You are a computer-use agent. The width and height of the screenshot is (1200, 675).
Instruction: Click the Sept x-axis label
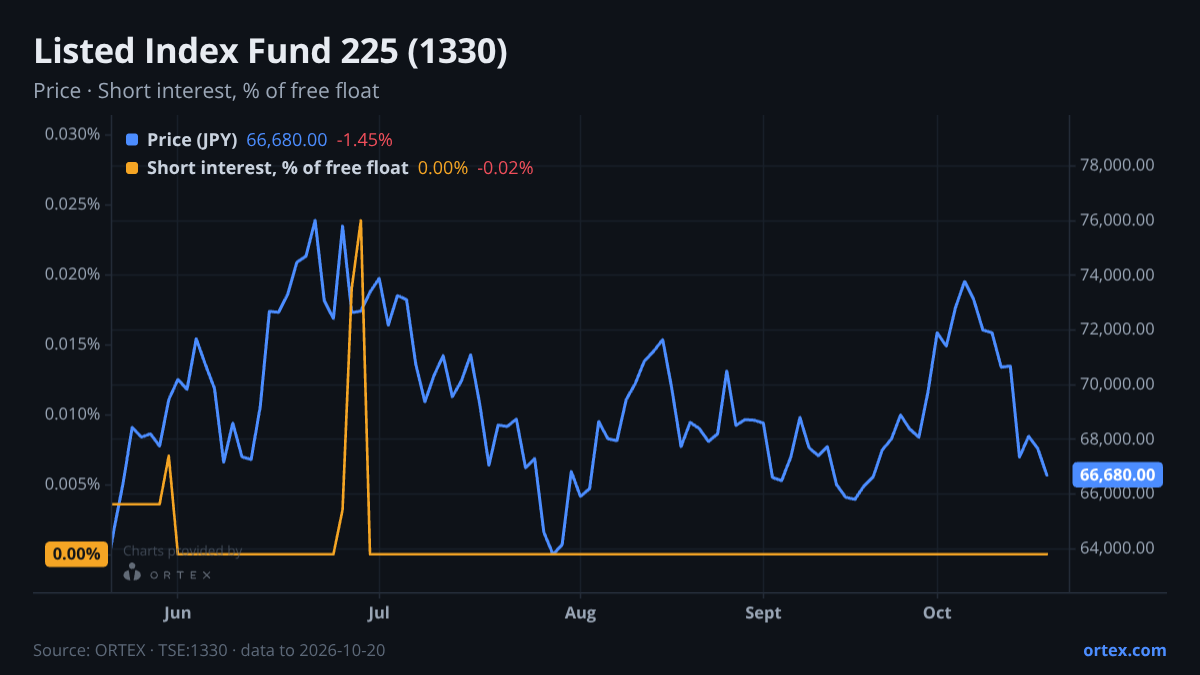pos(763,613)
